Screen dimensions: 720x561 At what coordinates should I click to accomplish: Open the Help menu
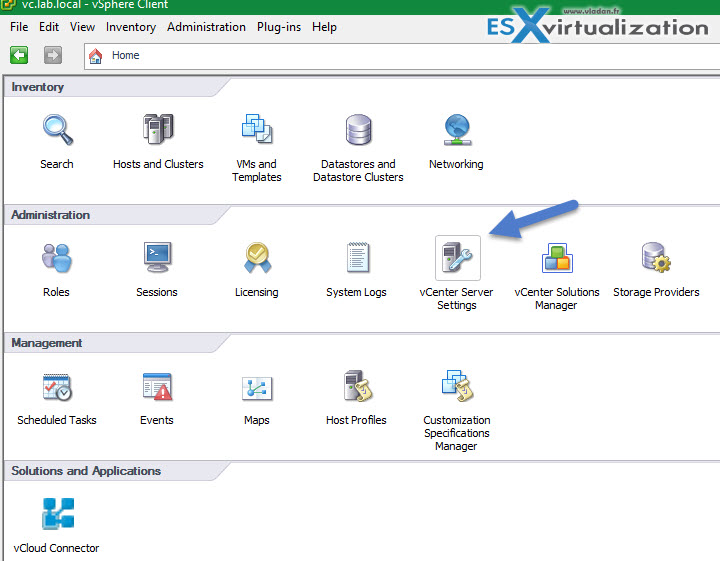coord(324,28)
